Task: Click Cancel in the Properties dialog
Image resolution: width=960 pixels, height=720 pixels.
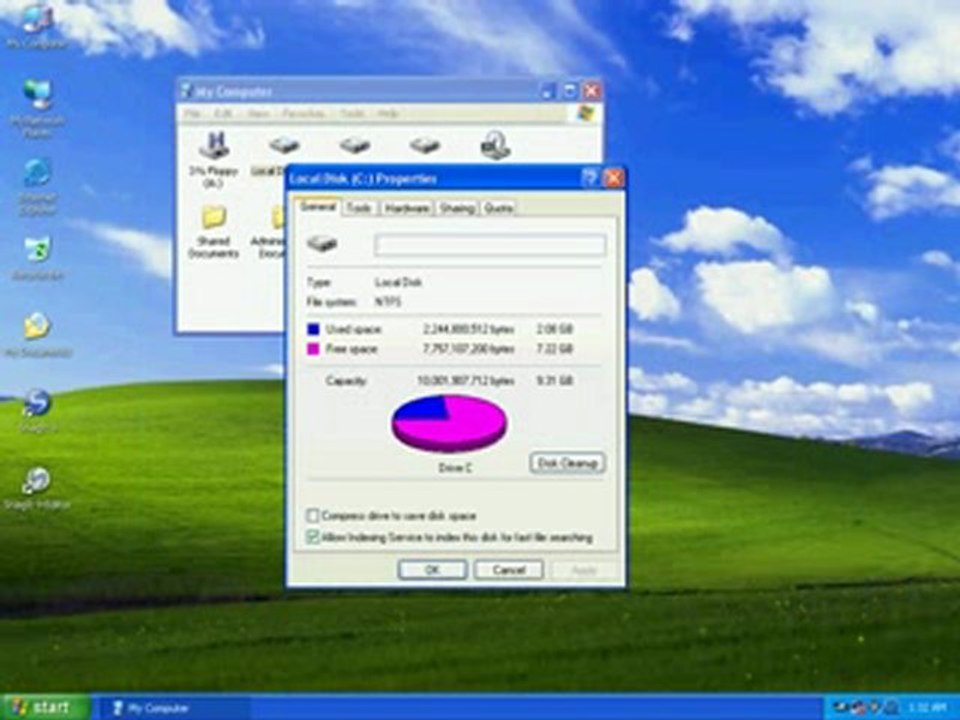Action: 509,570
